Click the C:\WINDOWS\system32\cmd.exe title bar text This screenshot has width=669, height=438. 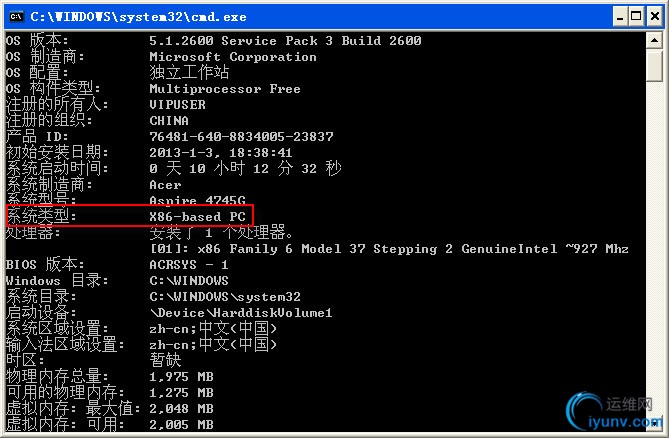coord(138,17)
